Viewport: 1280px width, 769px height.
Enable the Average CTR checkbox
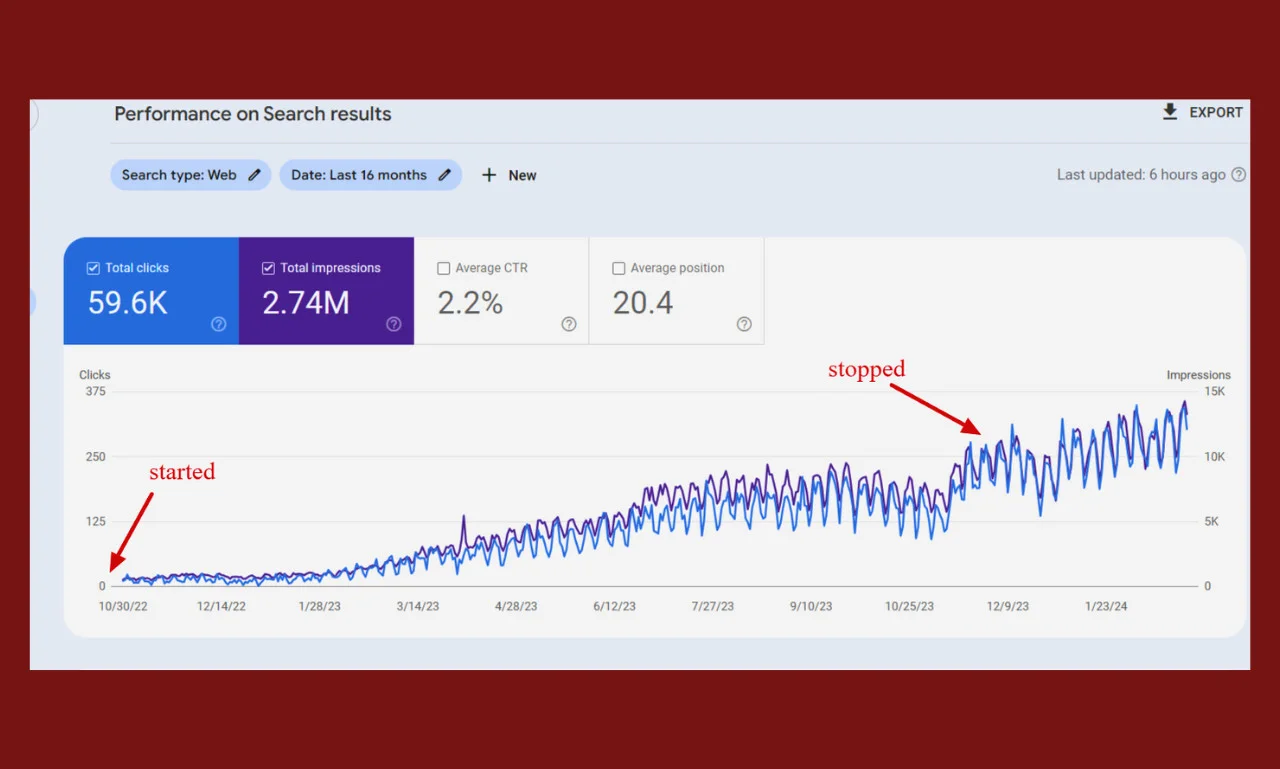point(443,268)
